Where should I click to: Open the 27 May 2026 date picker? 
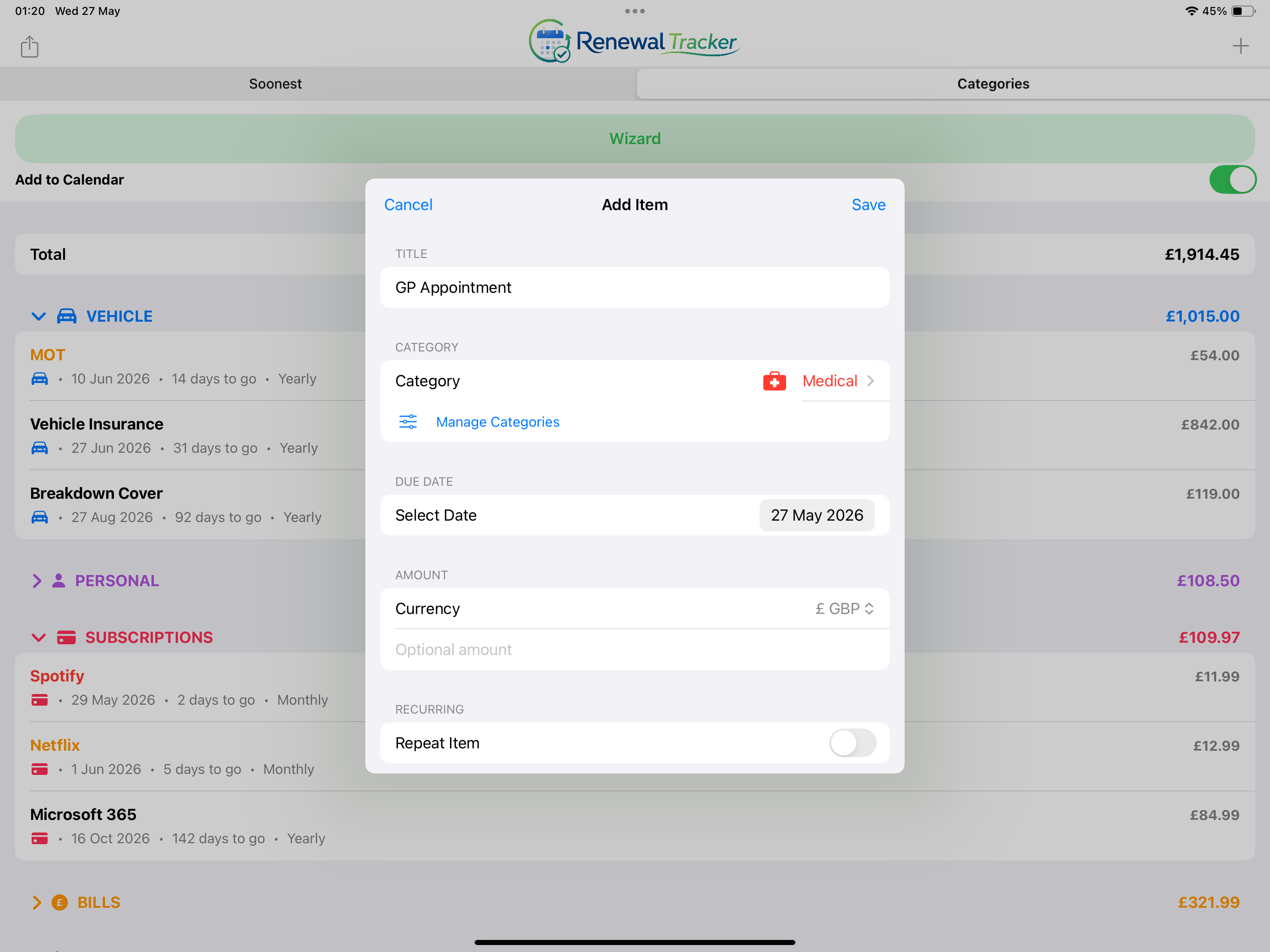click(817, 515)
